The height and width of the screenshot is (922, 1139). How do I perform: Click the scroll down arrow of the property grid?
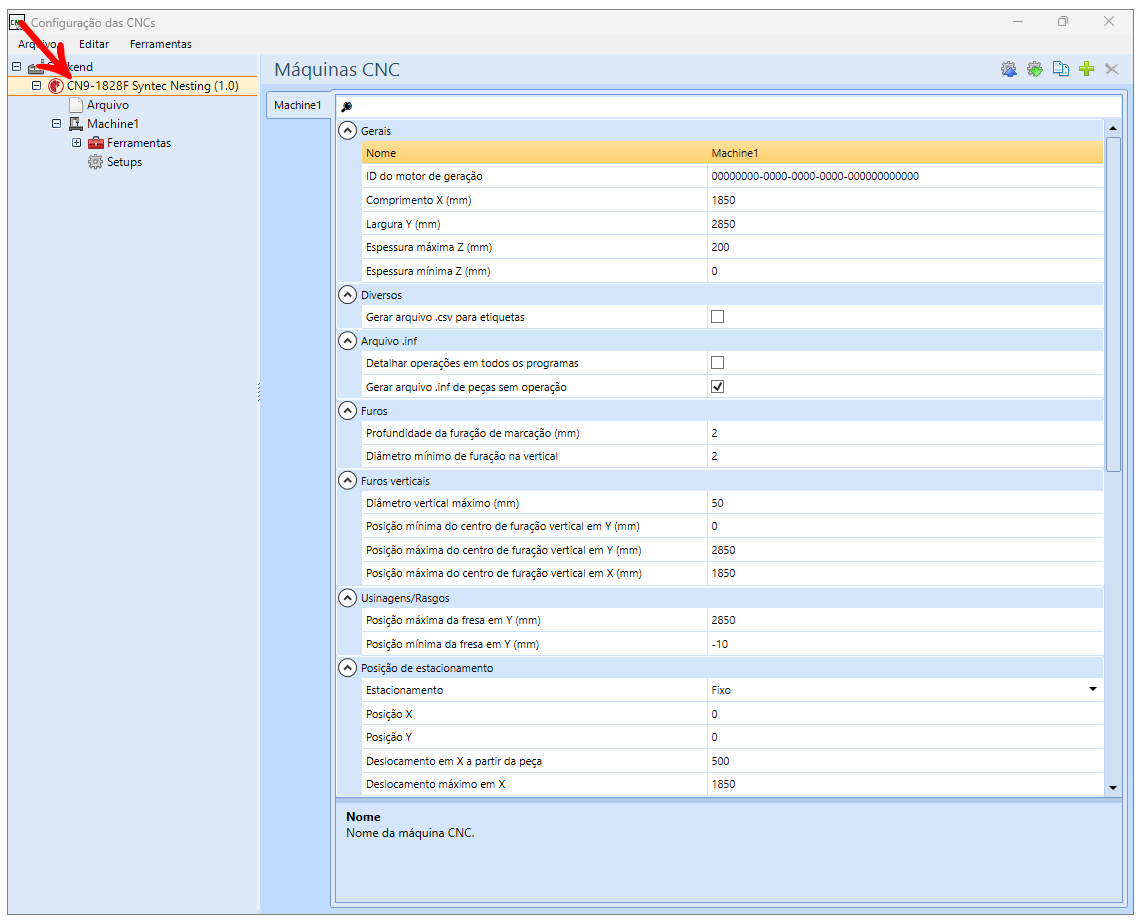(1113, 788)
